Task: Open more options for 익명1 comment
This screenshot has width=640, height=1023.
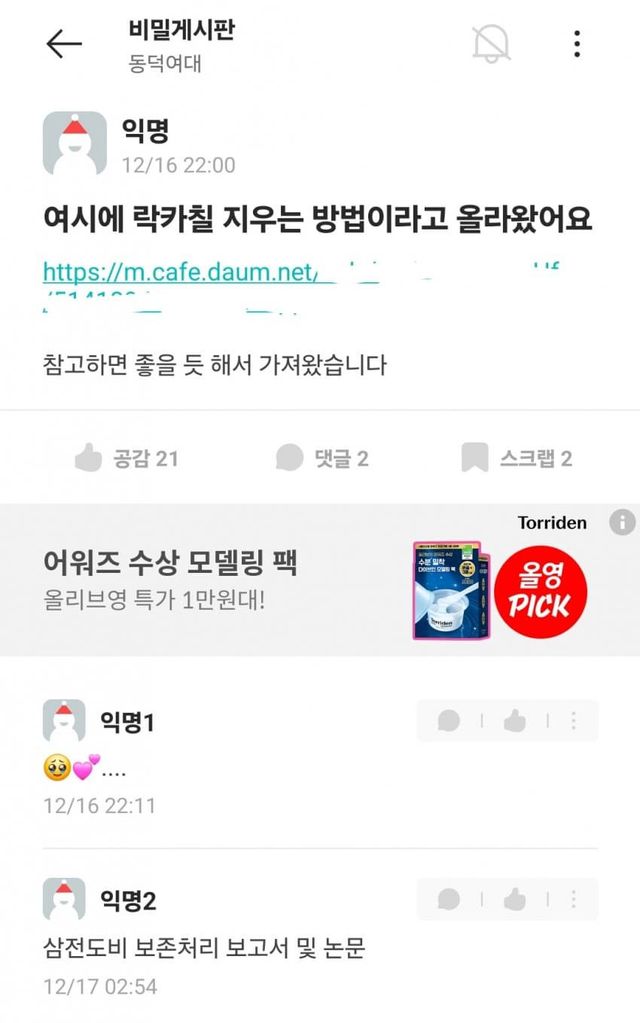Action: (x=573, y=721)
